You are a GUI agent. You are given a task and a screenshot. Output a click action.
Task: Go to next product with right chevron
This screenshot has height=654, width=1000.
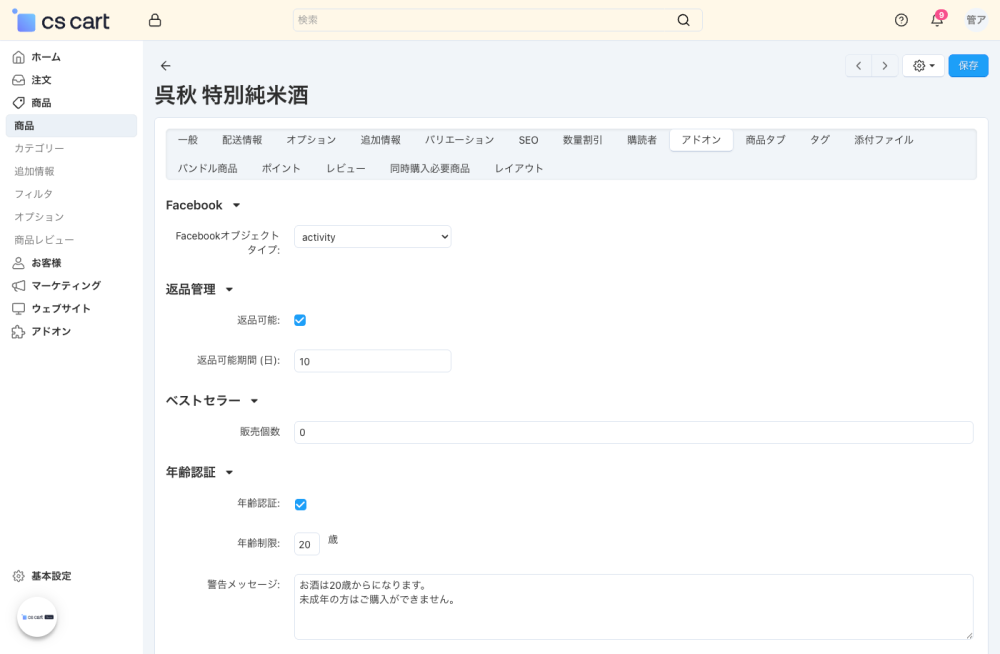coord(884,66)
